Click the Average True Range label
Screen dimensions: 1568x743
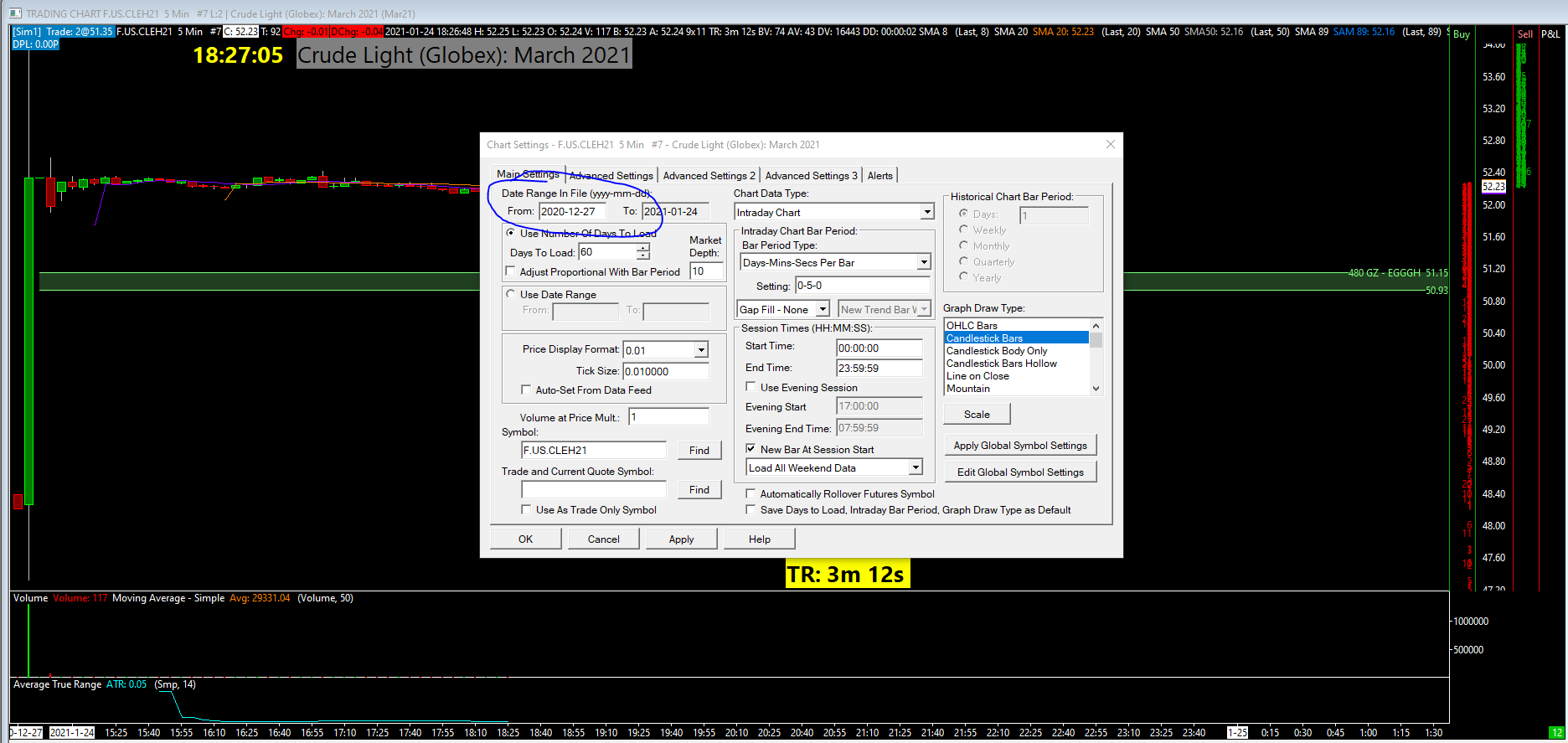(x=57, y=684)
